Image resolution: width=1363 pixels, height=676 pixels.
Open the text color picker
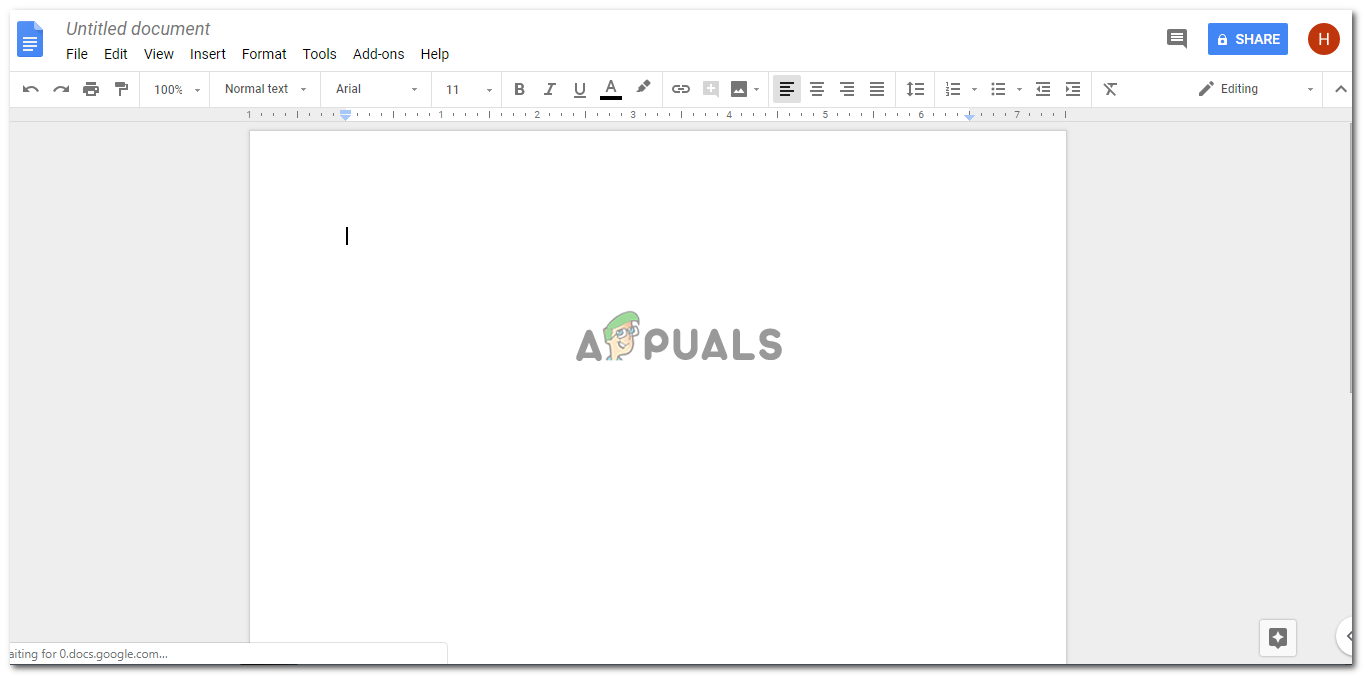coord(611,89)
